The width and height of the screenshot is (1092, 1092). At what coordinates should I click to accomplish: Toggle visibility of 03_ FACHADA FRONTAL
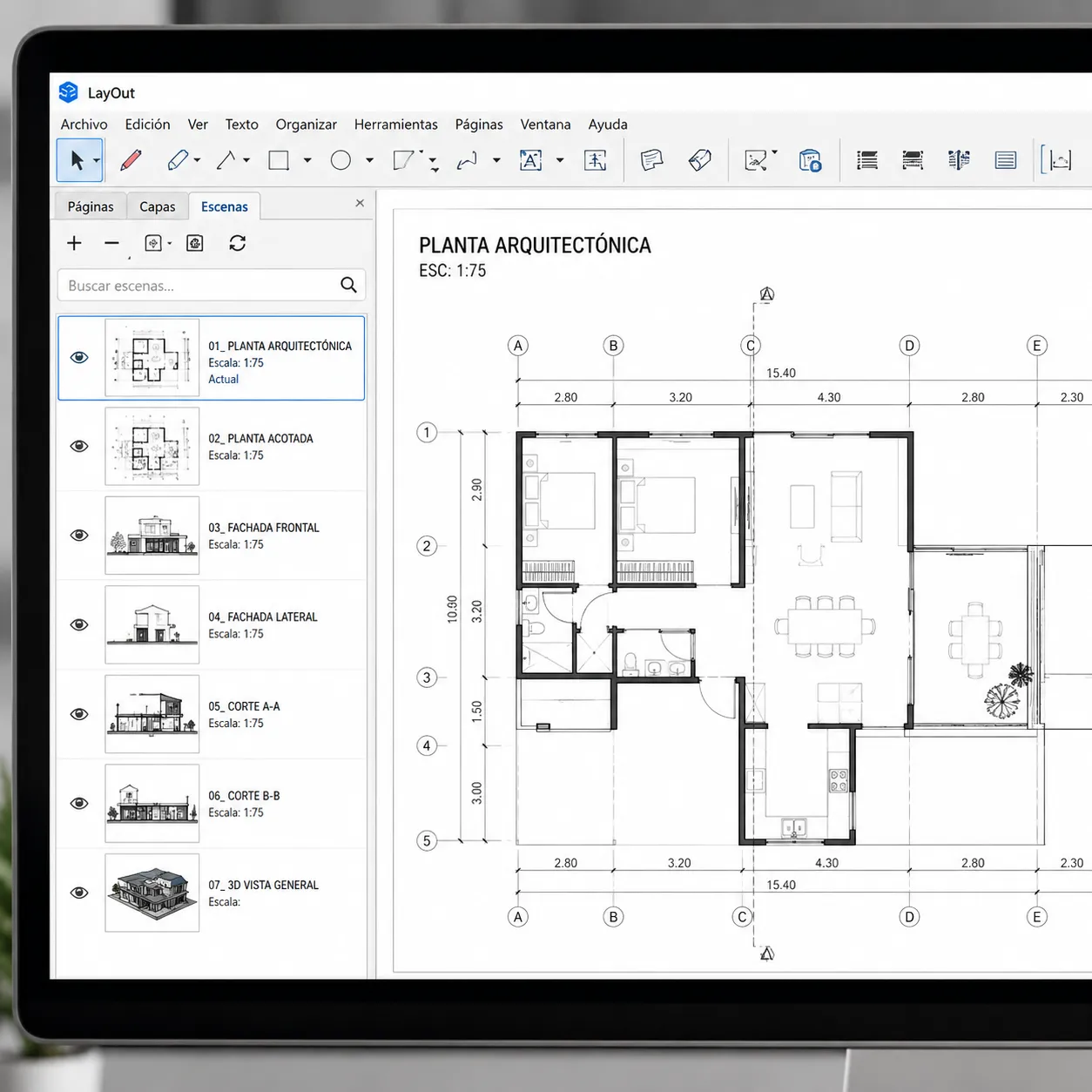(79, 536)
